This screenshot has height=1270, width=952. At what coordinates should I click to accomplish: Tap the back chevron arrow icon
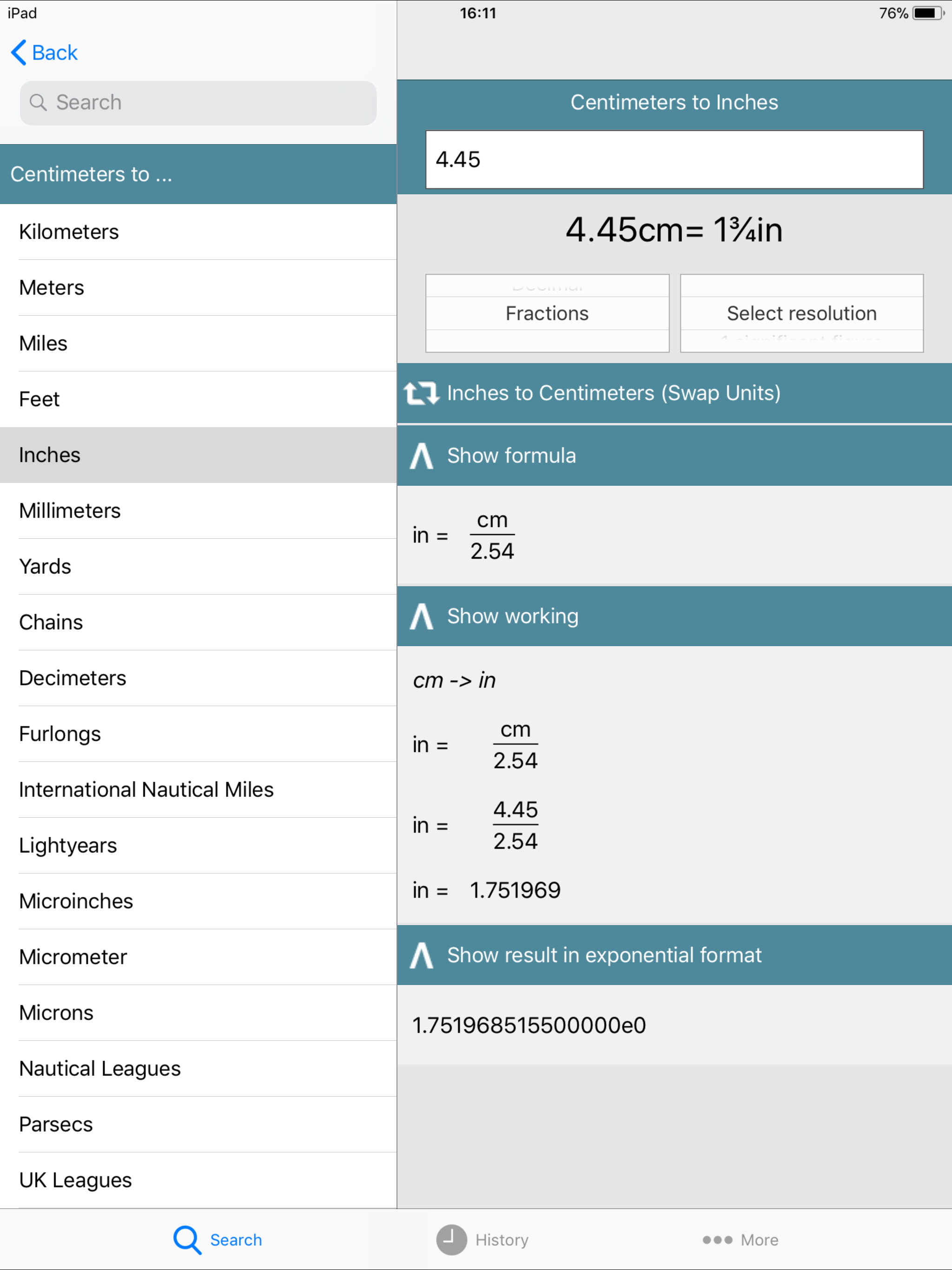19,52
